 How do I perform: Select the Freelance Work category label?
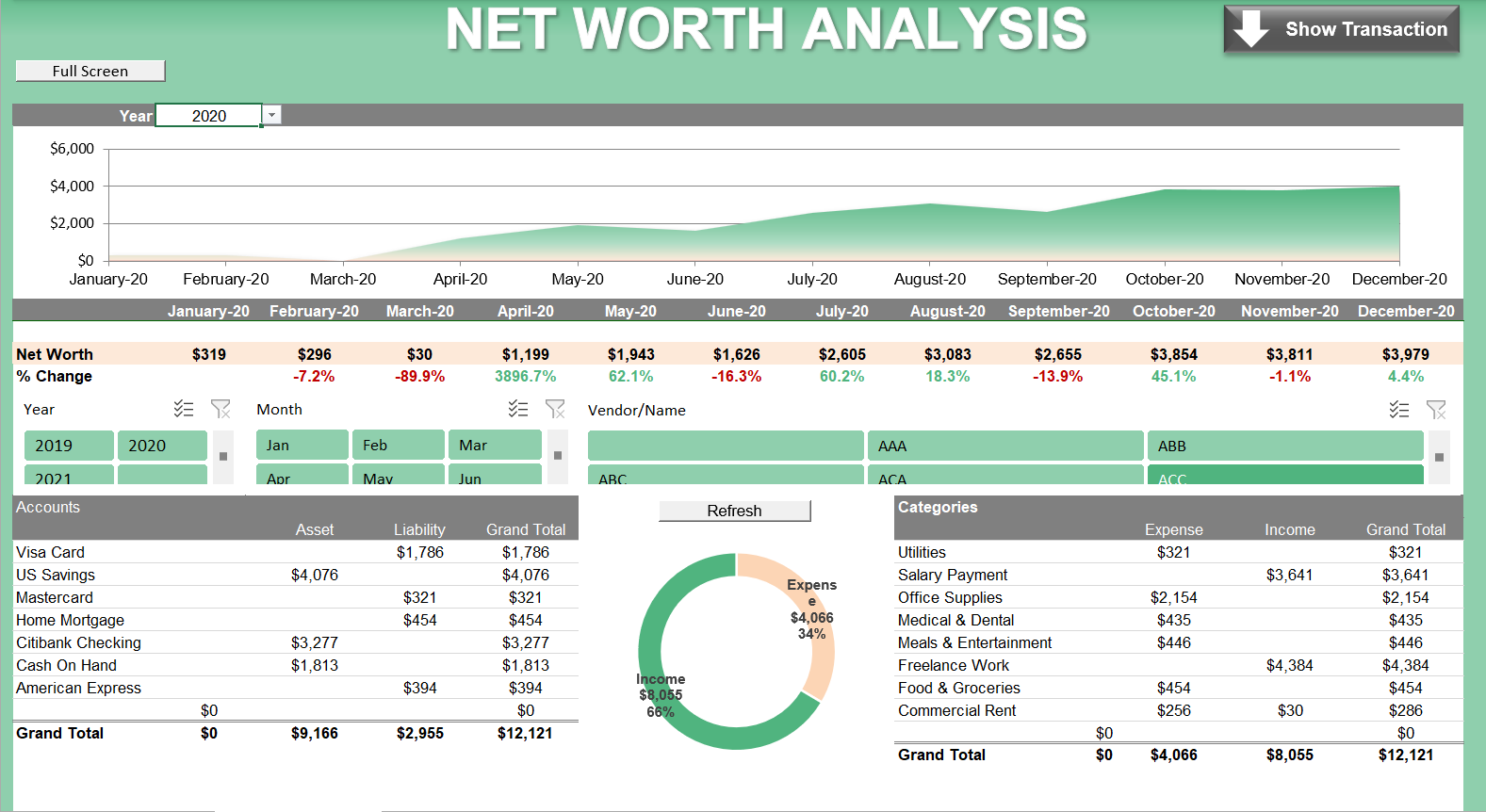click(953, 665)
